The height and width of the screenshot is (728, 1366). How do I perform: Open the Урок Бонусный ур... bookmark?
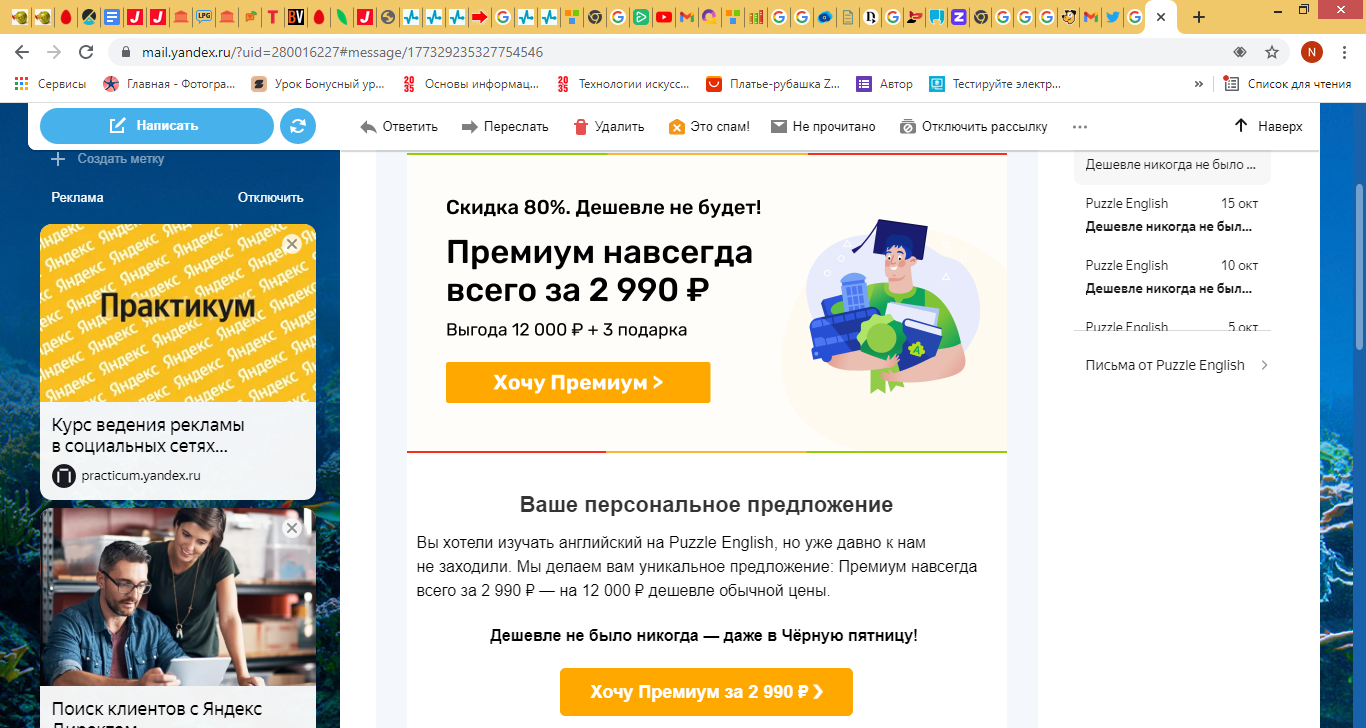tap(318, 84)
